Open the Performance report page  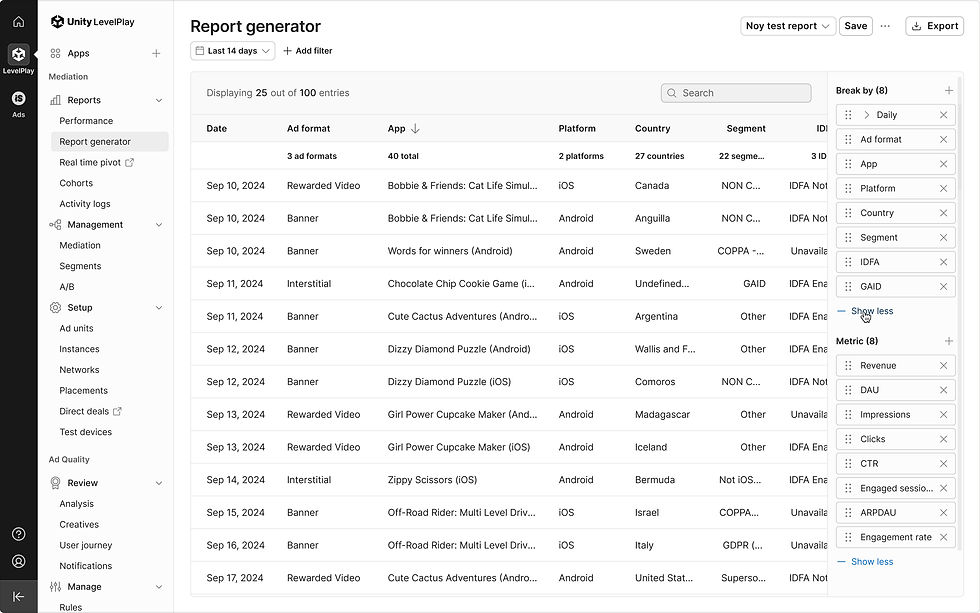tap(86, 121)
